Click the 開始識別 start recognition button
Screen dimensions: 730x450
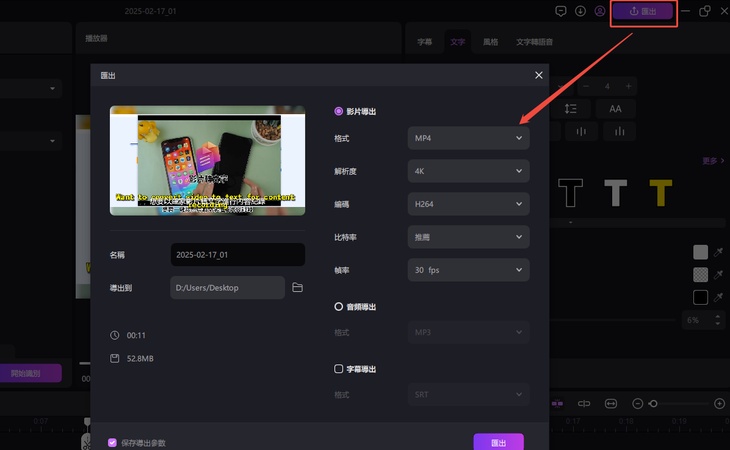29,373
